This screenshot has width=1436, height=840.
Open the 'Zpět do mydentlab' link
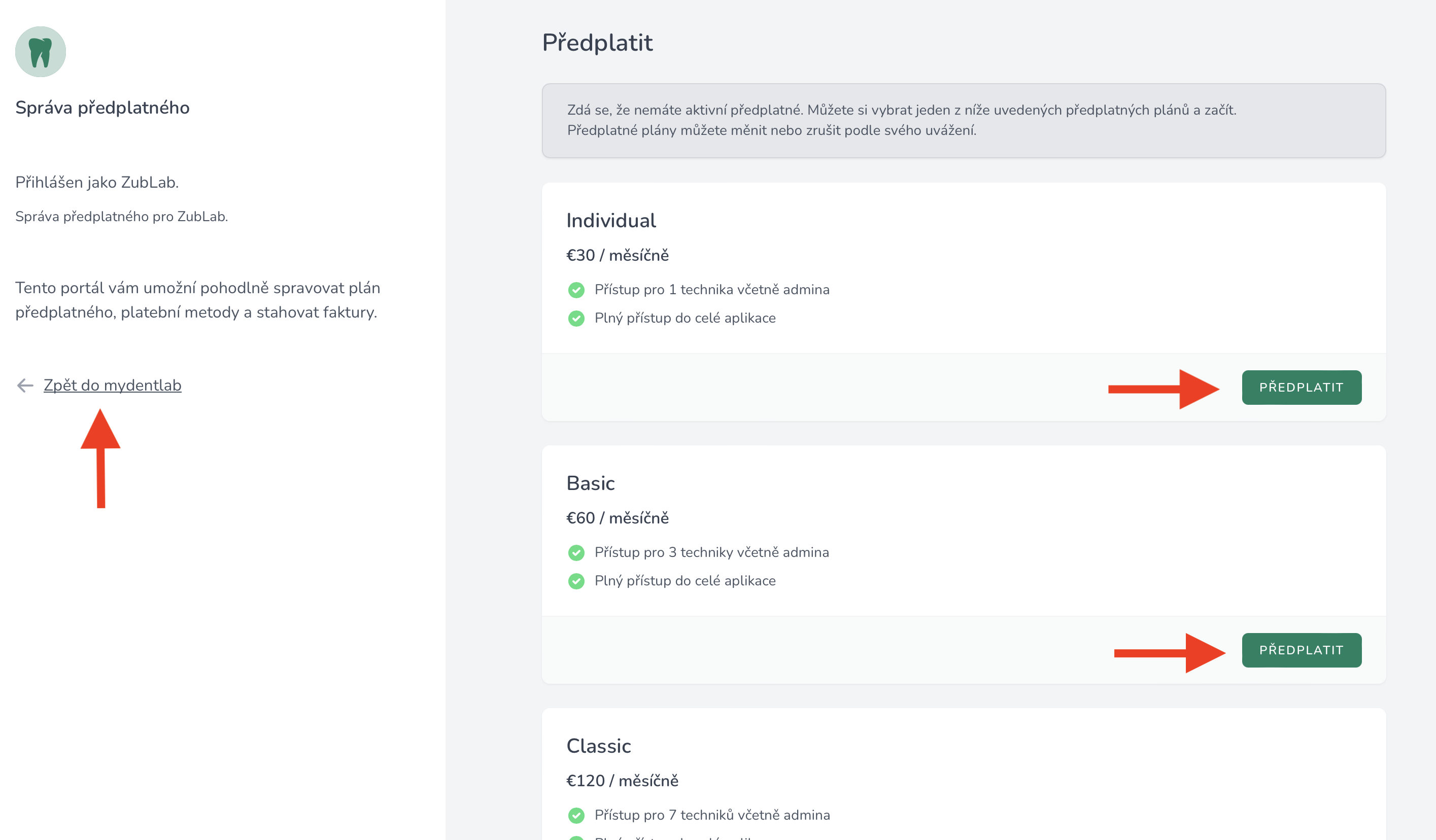pyautogui.click(x=112, y=386)
